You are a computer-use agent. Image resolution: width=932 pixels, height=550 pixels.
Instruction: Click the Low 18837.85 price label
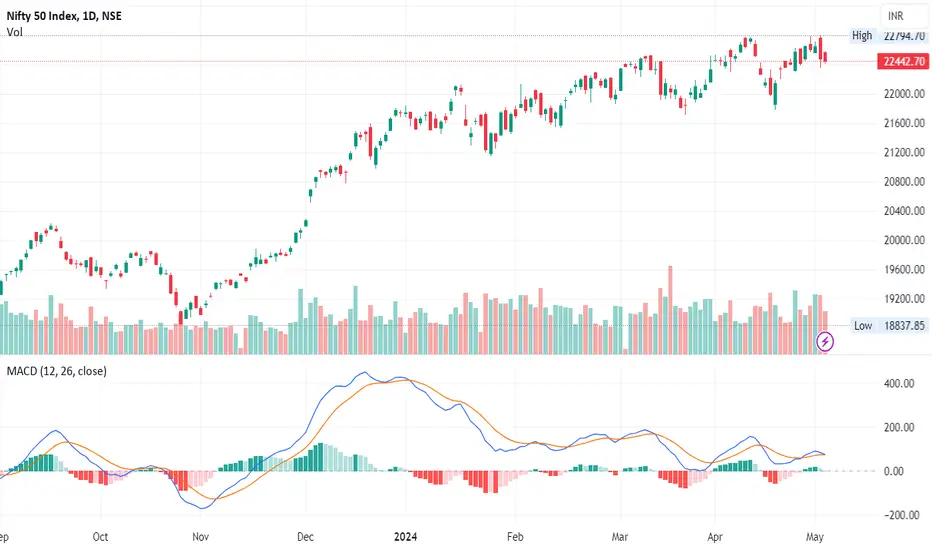click(x=889, y=325)
